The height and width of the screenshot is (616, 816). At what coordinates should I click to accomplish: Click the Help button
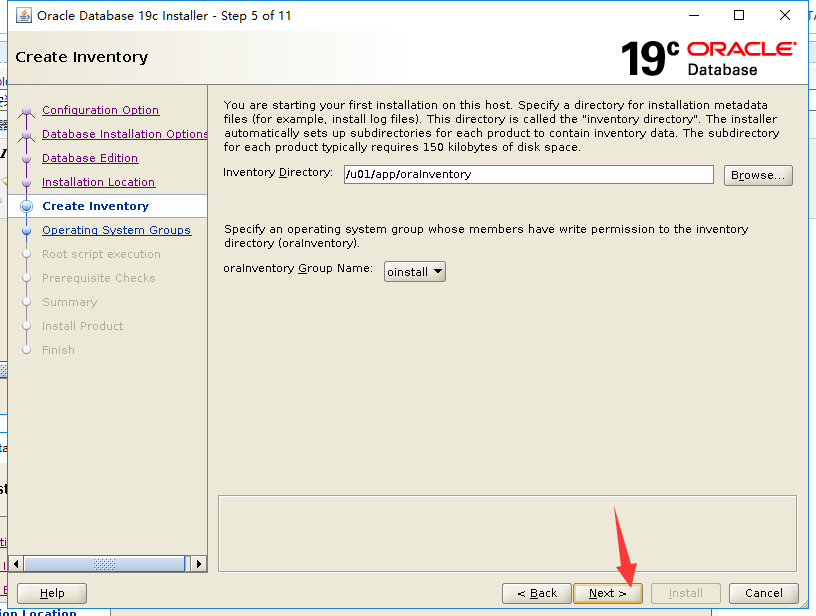[x=52, y=593]
